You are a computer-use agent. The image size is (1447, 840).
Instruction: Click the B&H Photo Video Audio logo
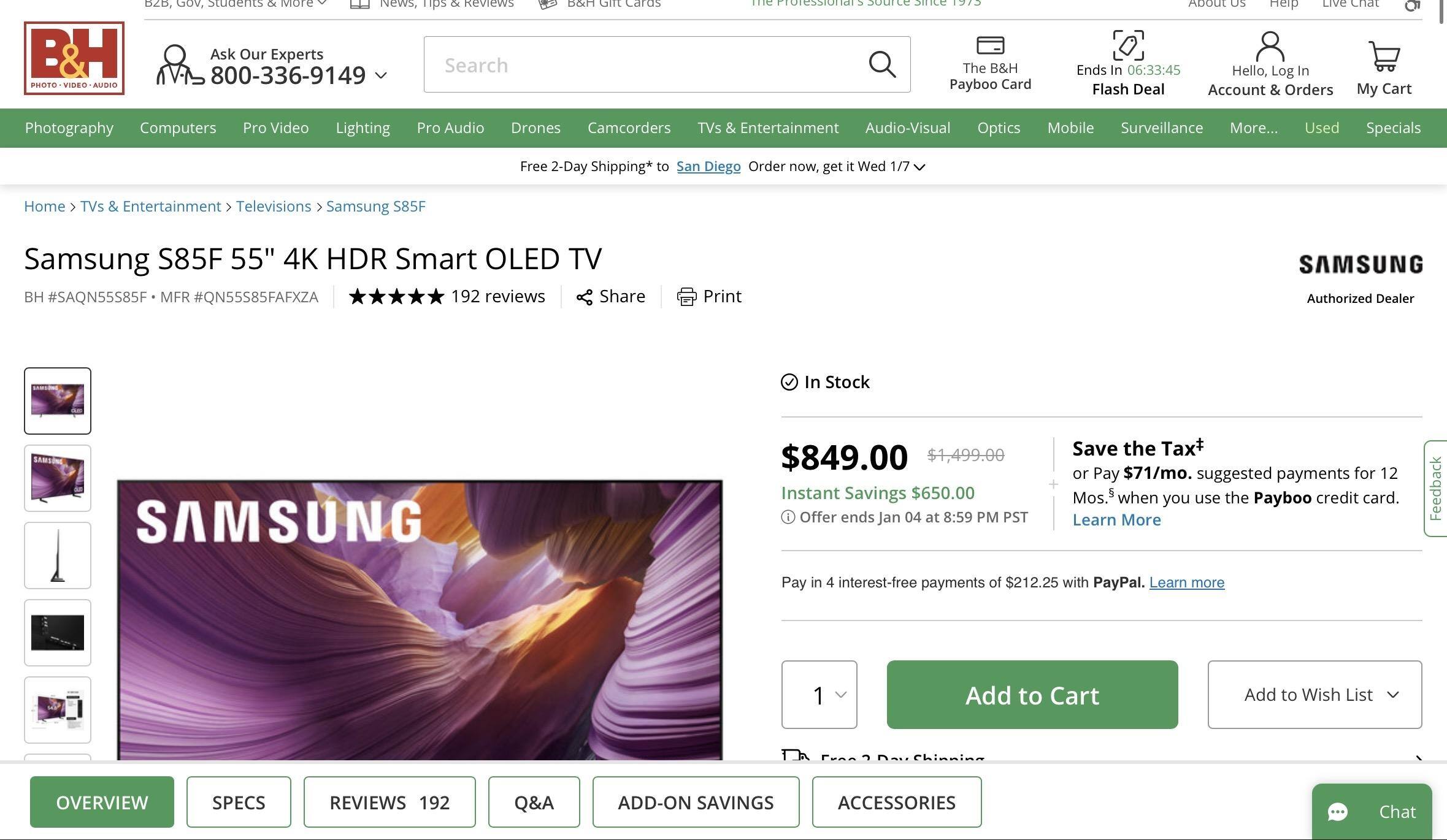(74, 58)
